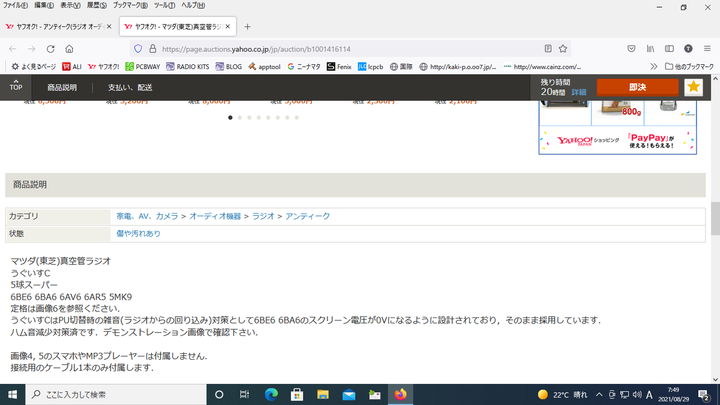The height and width of the screenshot is (405, 720).
Task: Click the 詳細 link beside remaining time
Action: coord(578,92)
